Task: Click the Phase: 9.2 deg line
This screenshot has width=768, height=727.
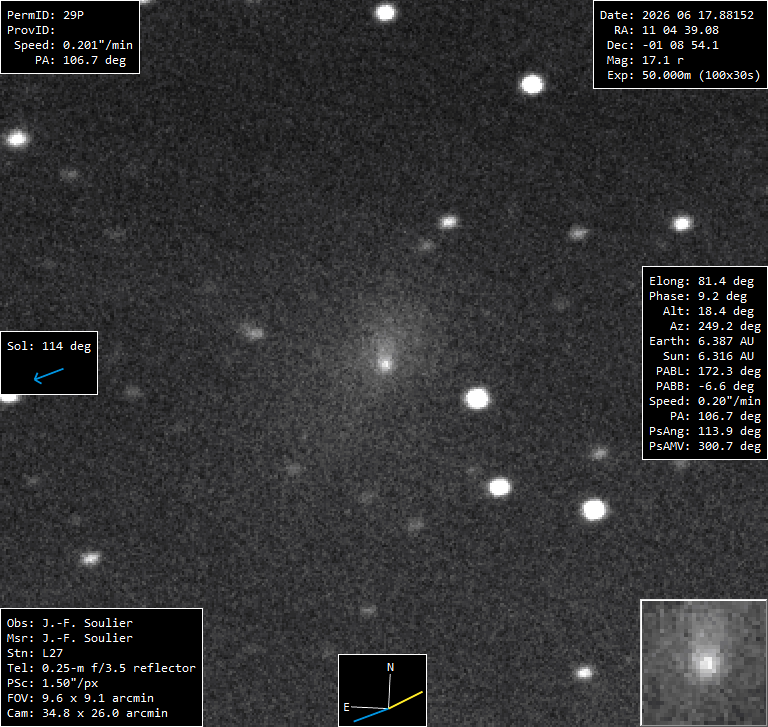Action: tap(698, 296)
